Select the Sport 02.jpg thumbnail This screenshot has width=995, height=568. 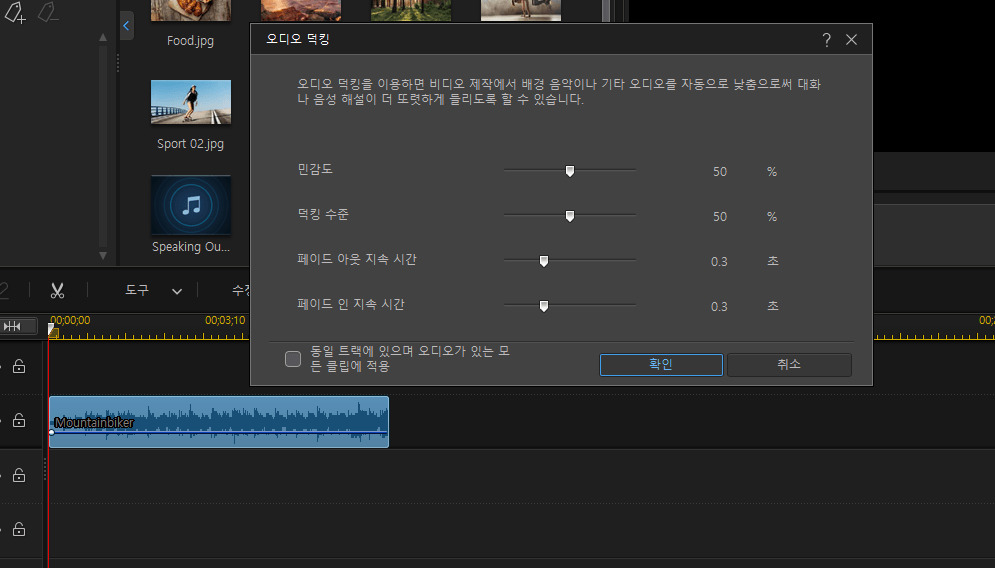point(190,102)
